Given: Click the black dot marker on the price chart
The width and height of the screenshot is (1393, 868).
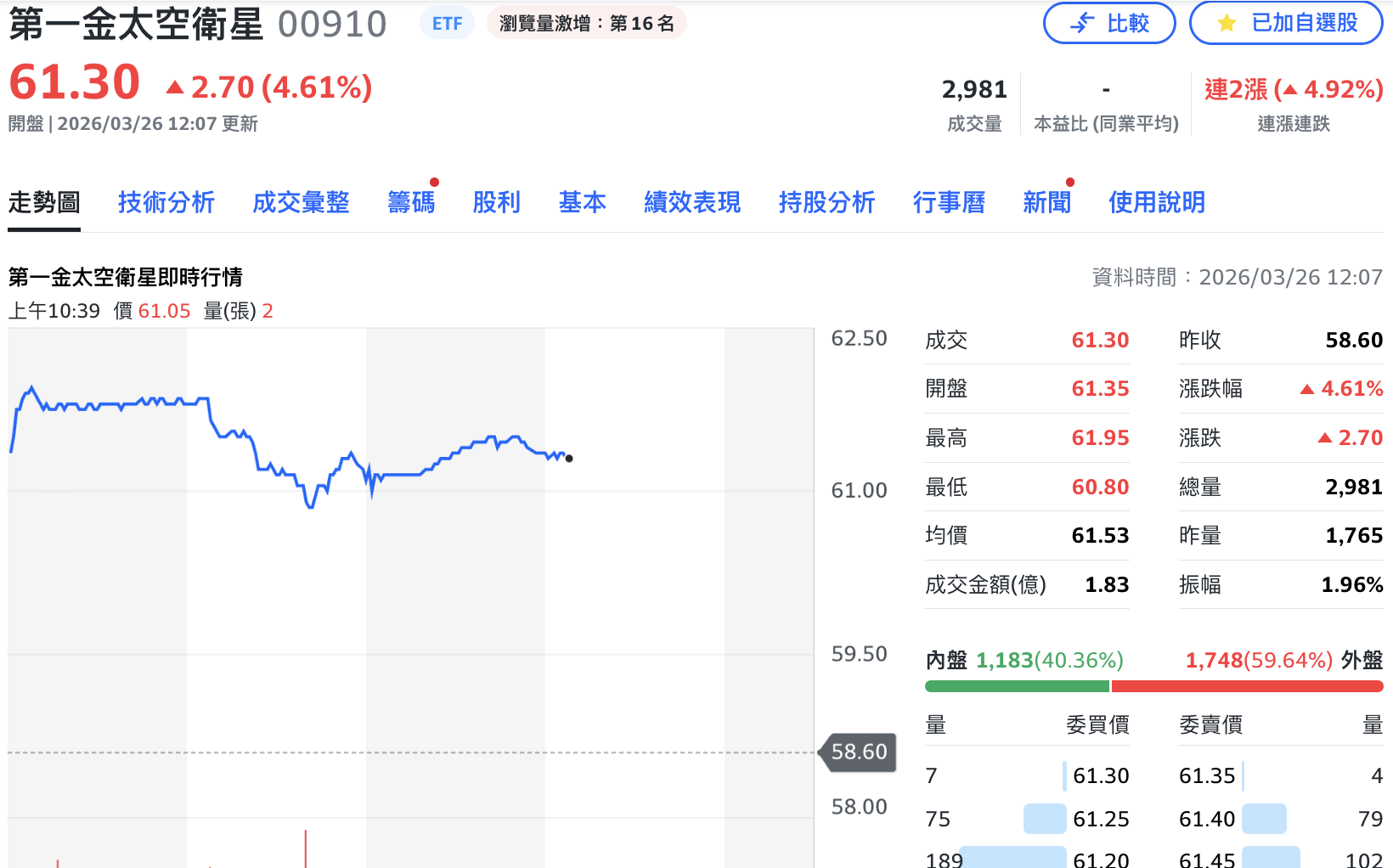Looking at the screenshot, I should pyautogui.click(x=569, y=459).
